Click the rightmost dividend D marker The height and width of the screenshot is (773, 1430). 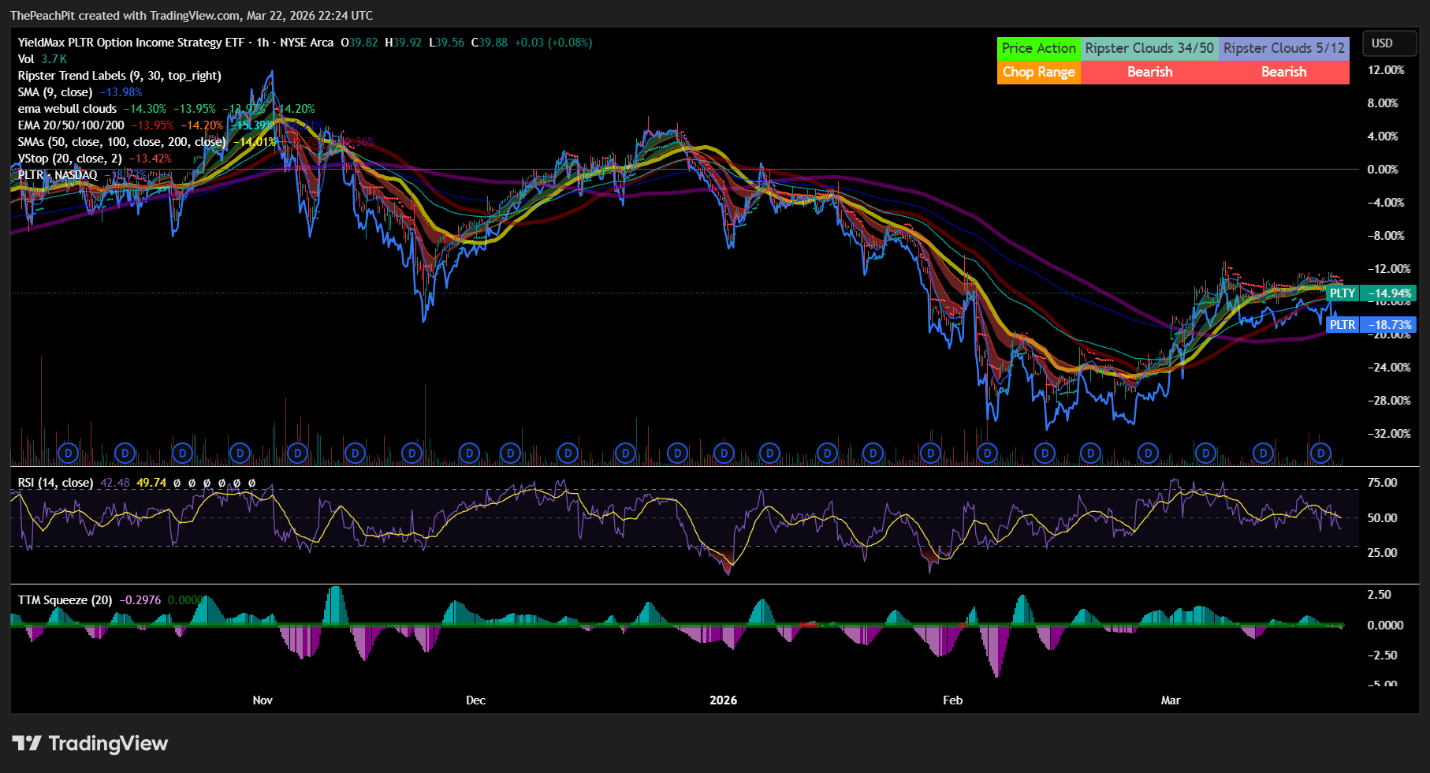1322,453
